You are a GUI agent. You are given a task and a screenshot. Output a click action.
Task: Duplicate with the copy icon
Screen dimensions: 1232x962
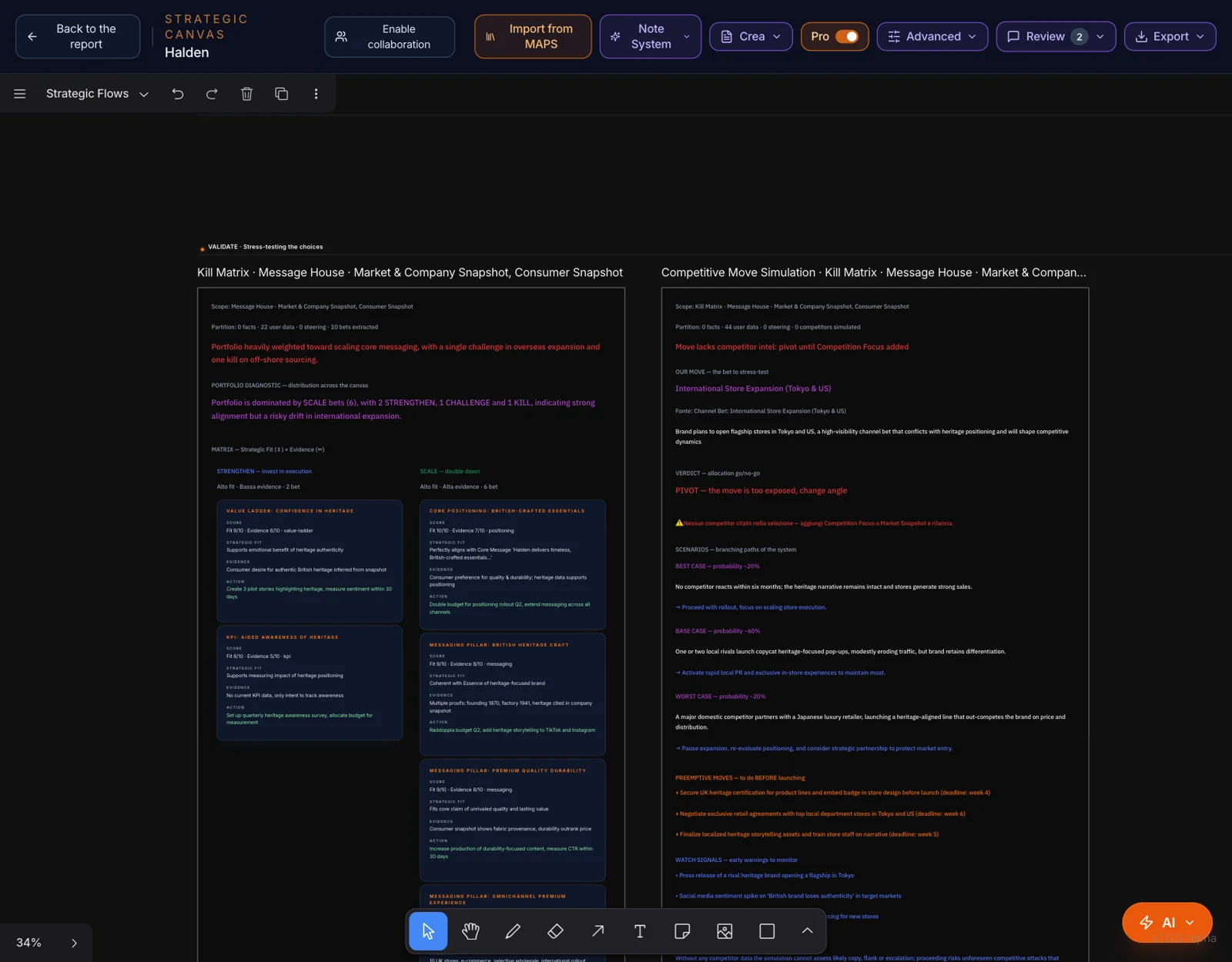pyautogui.click(x=282, y=94)
